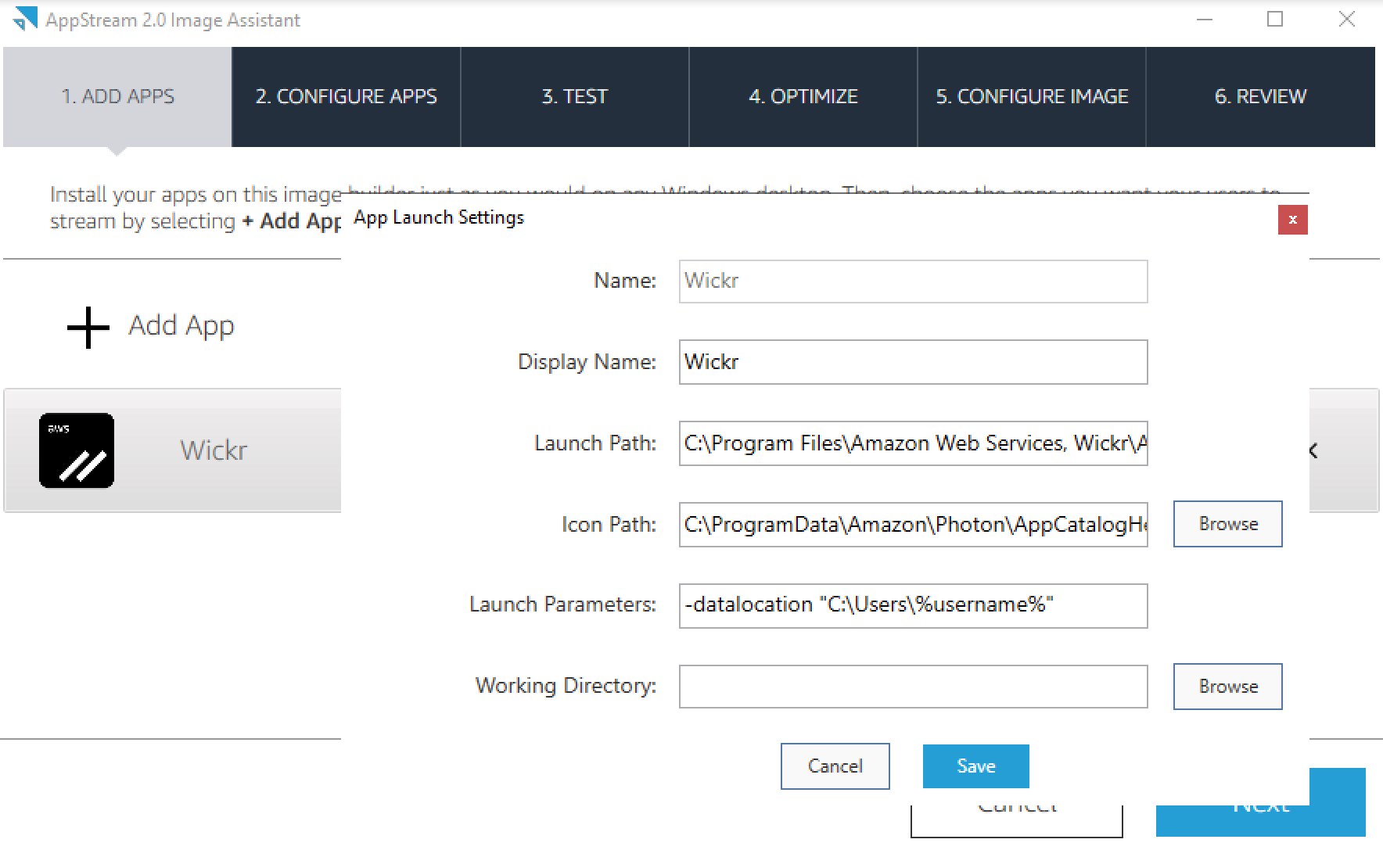Click inside the Launch Parameters field

[912, 606]
